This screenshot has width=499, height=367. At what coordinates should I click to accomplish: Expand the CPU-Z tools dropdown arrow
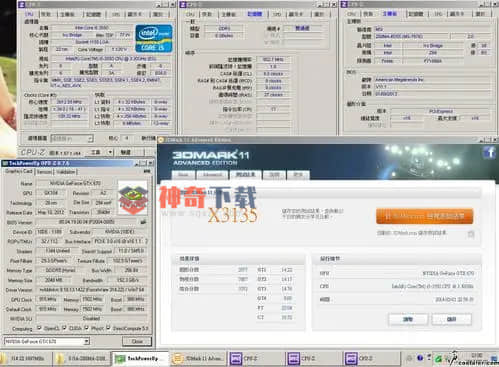pyautogui.click(x=110, y=152)
